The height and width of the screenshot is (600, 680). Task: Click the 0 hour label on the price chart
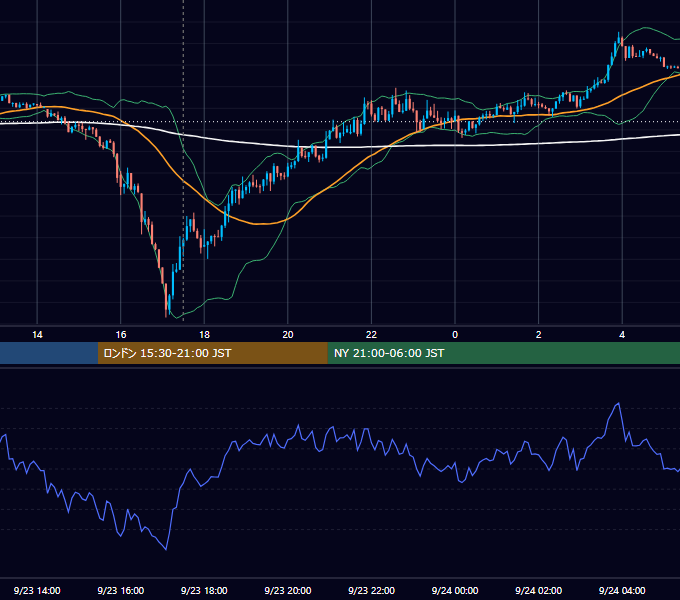tap(455, 335)
